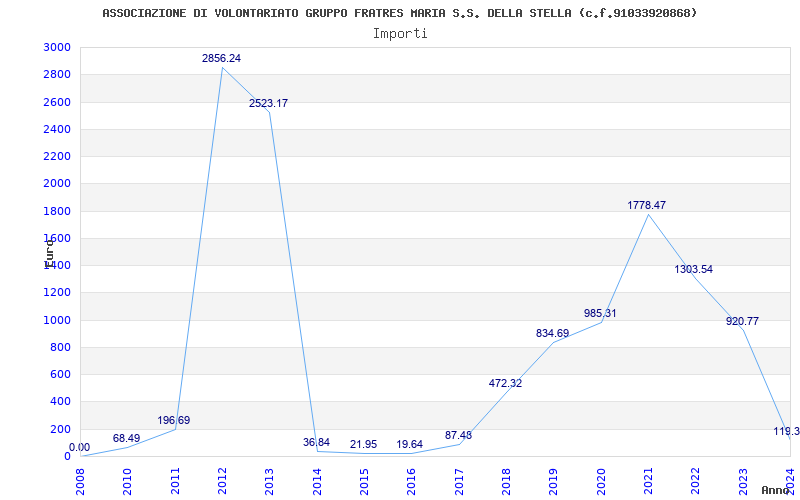
Task: Click the 2015 x-axis year label
Action: coord(364,481)
